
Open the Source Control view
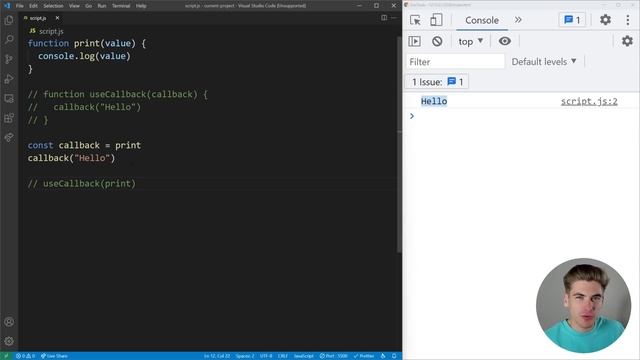tap(9, 59)
